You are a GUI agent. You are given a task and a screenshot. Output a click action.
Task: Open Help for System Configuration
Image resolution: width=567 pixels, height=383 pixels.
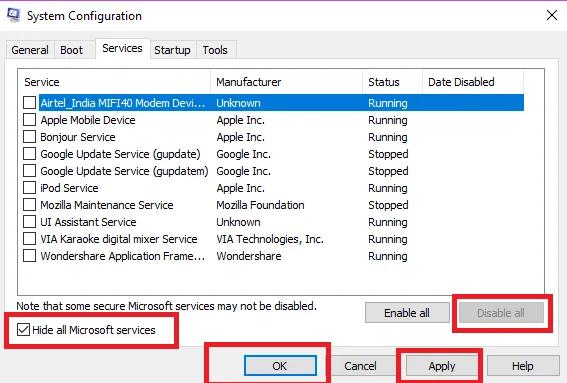tap(523, 366)
